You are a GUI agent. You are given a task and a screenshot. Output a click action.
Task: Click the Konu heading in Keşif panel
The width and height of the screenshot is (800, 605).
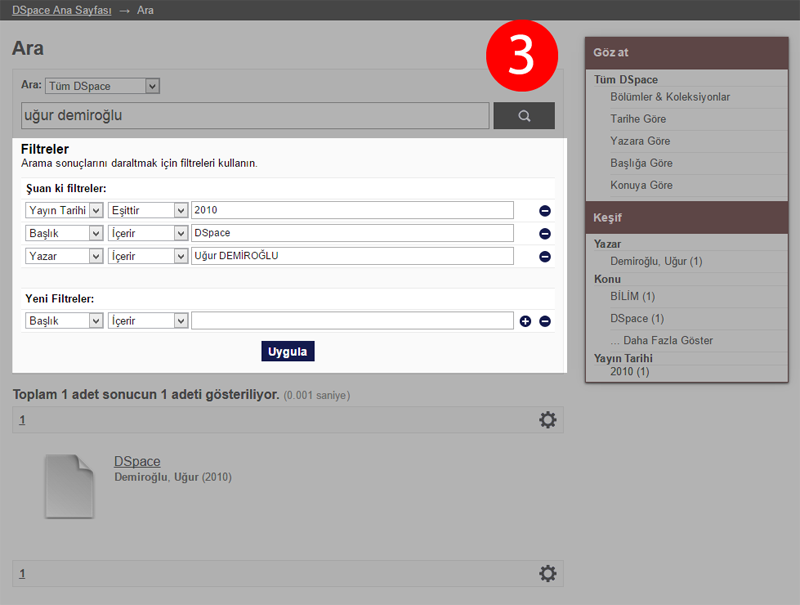pyautogui.click(x=608, y=279)
